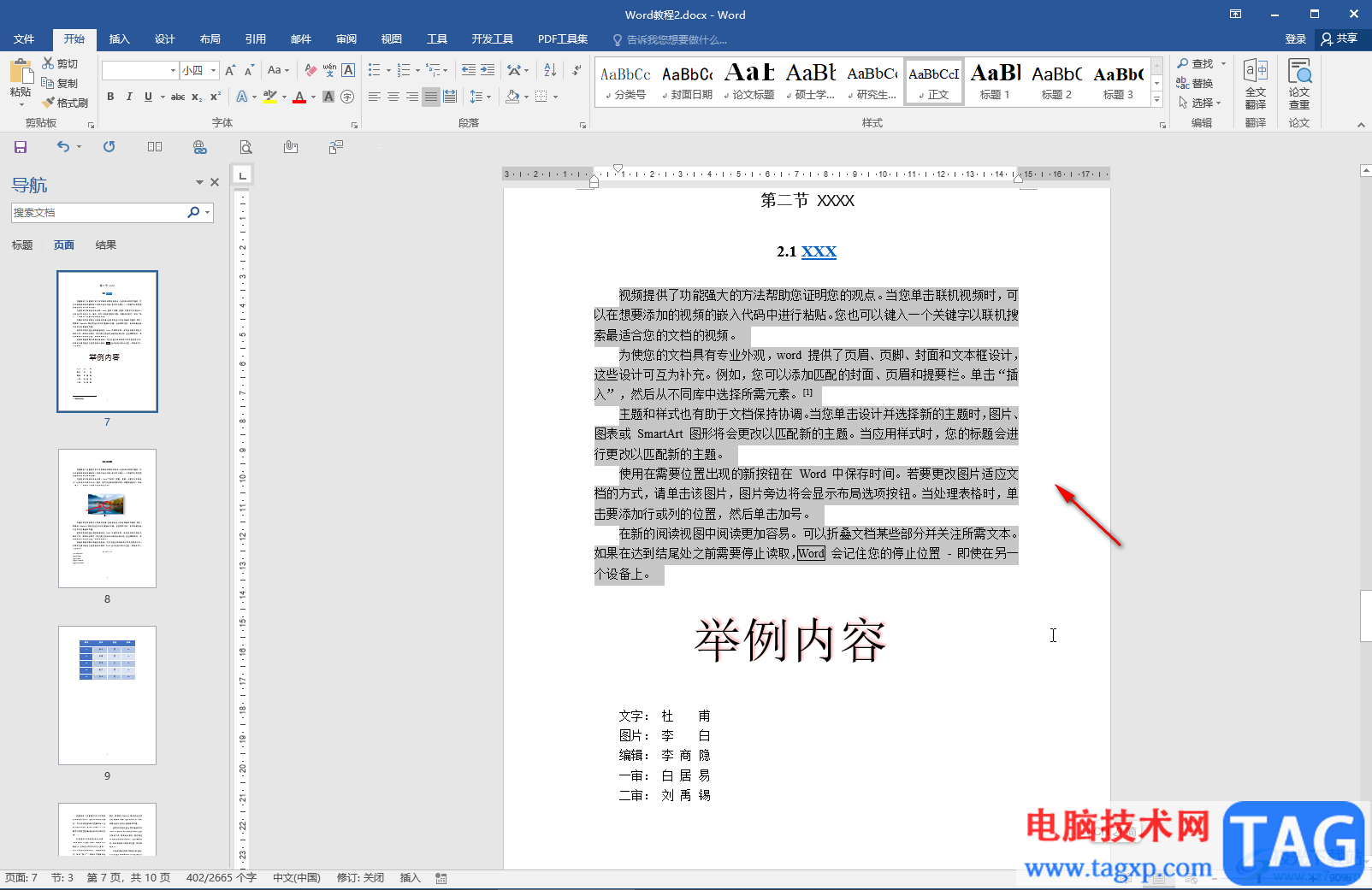Click the side-by-side pages icon in quick toolbar
Screen dimensions: 1372x890
point(155,147)
